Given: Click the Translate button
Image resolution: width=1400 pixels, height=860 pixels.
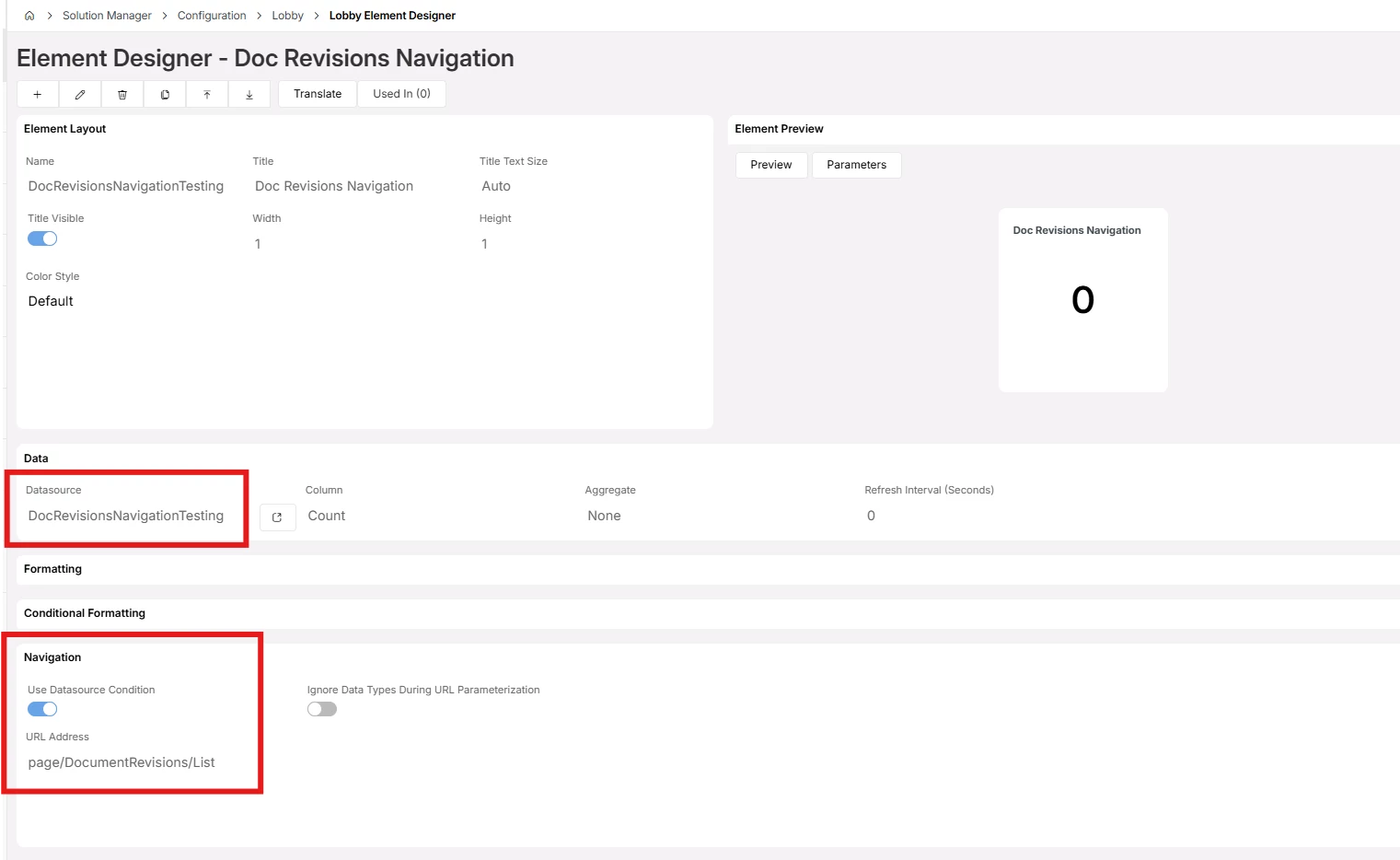Looking at the screenshot, I should point(318,94).
